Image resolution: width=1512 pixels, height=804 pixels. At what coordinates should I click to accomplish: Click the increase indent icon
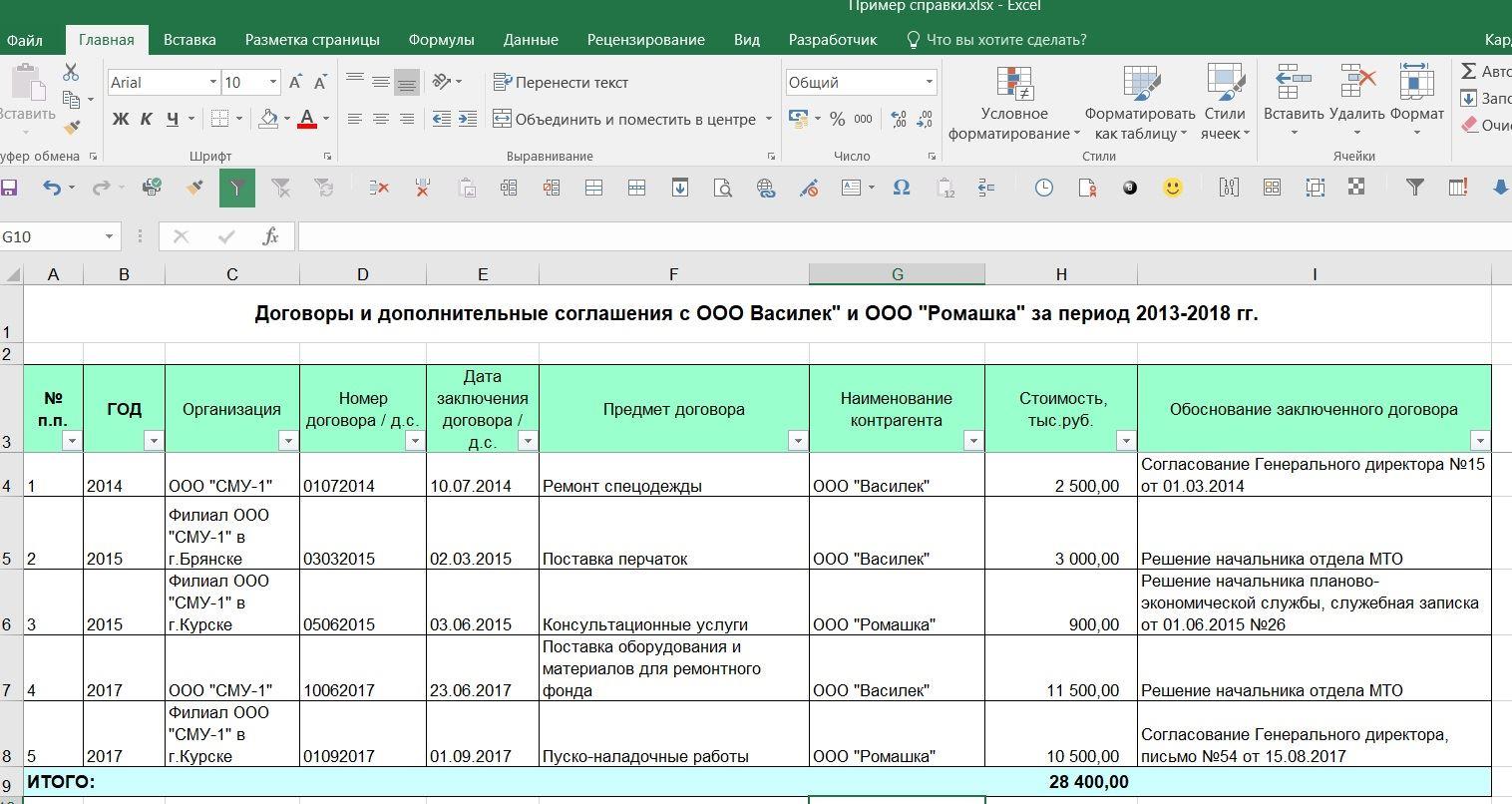[x=468, y=119]
